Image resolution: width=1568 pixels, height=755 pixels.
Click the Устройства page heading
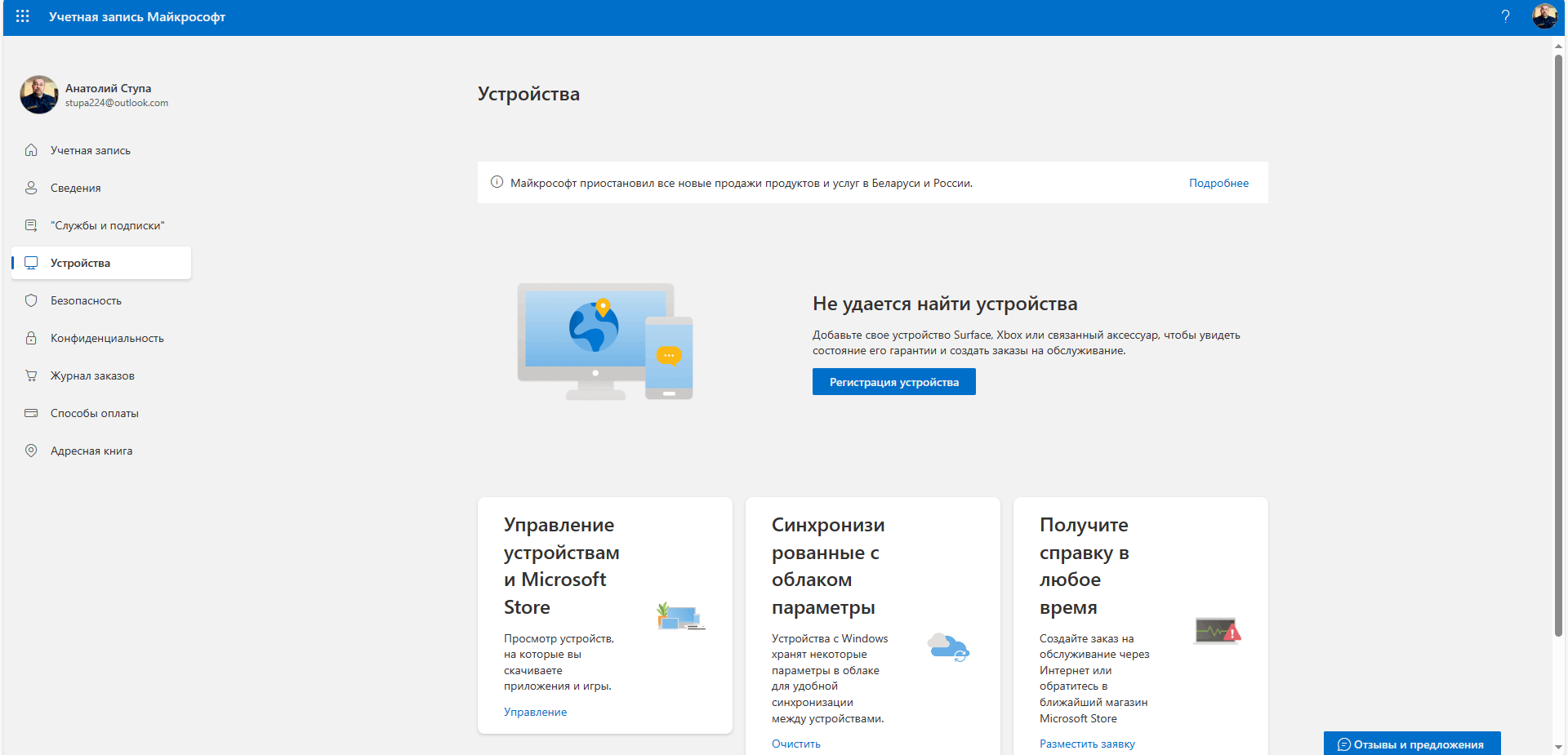[528, 94]
